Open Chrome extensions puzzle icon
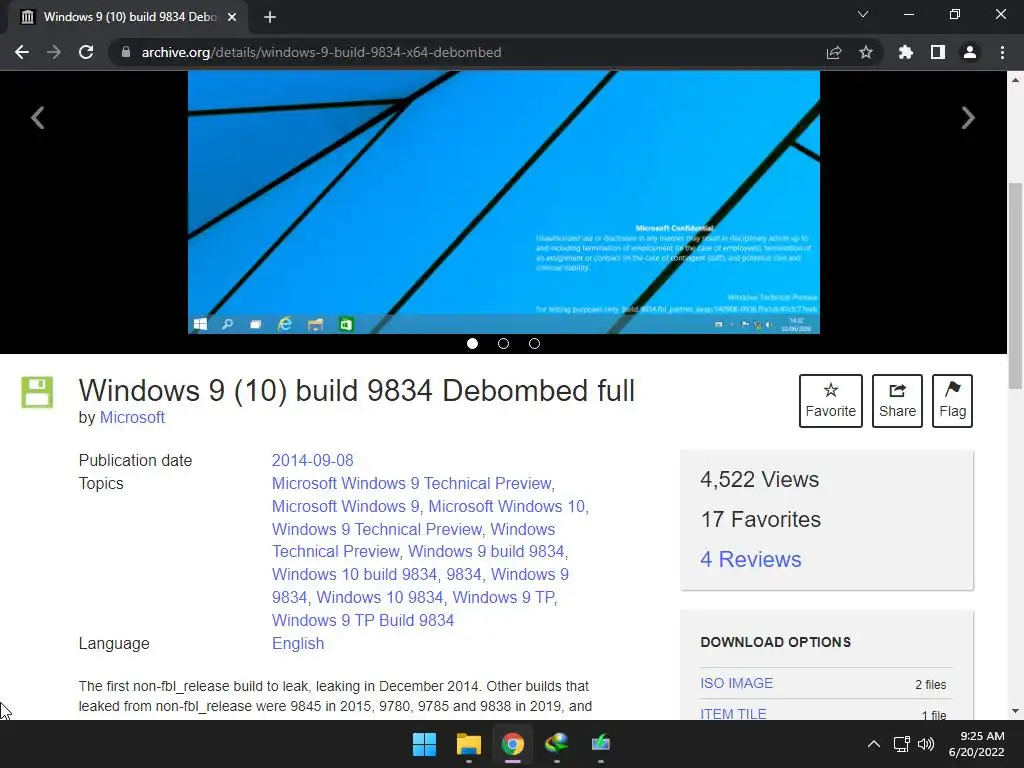This screenshot has width=1024, height=768. [x=906, y=52]
